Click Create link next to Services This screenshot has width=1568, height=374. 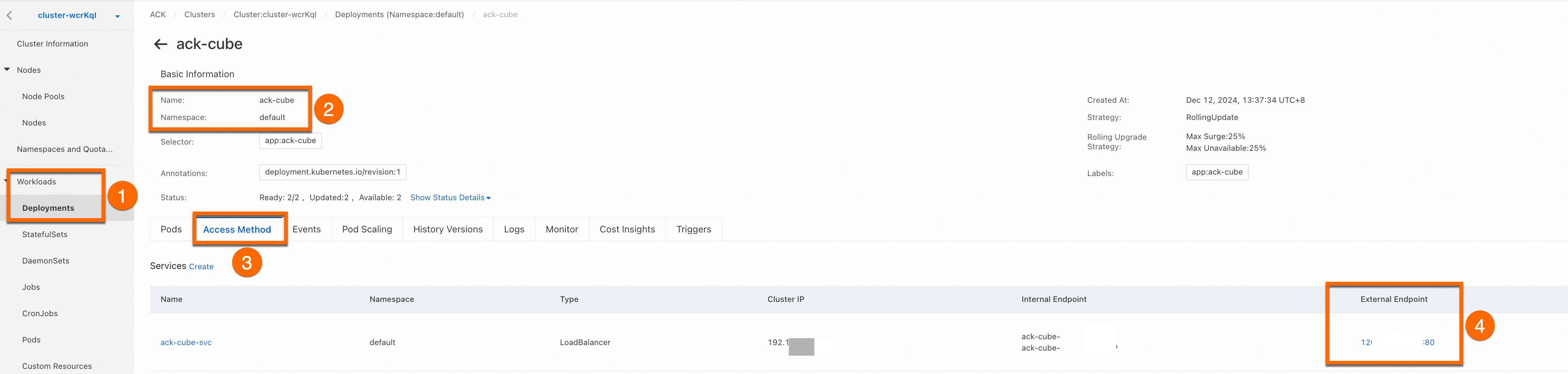[x=201, y=266]
